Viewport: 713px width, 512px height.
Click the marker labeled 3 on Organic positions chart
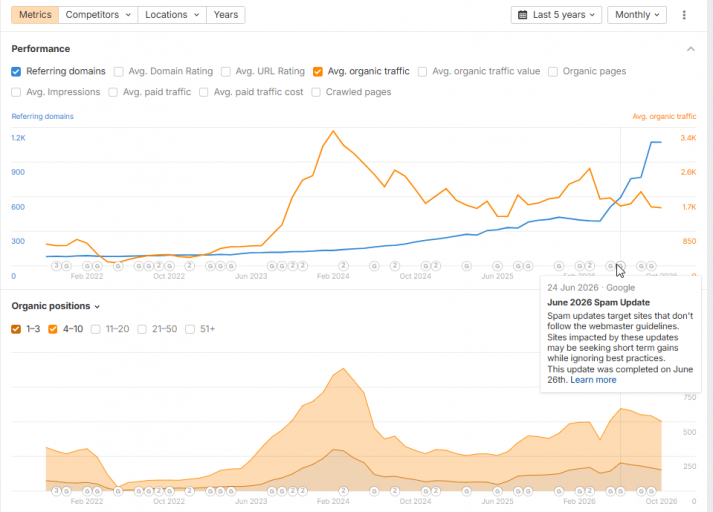click(x=56, y=491)
